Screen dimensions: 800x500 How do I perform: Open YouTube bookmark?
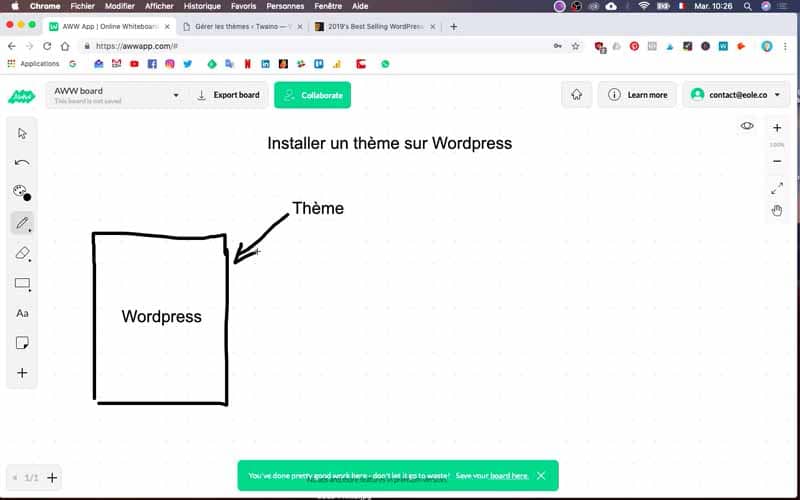[134, 64]
